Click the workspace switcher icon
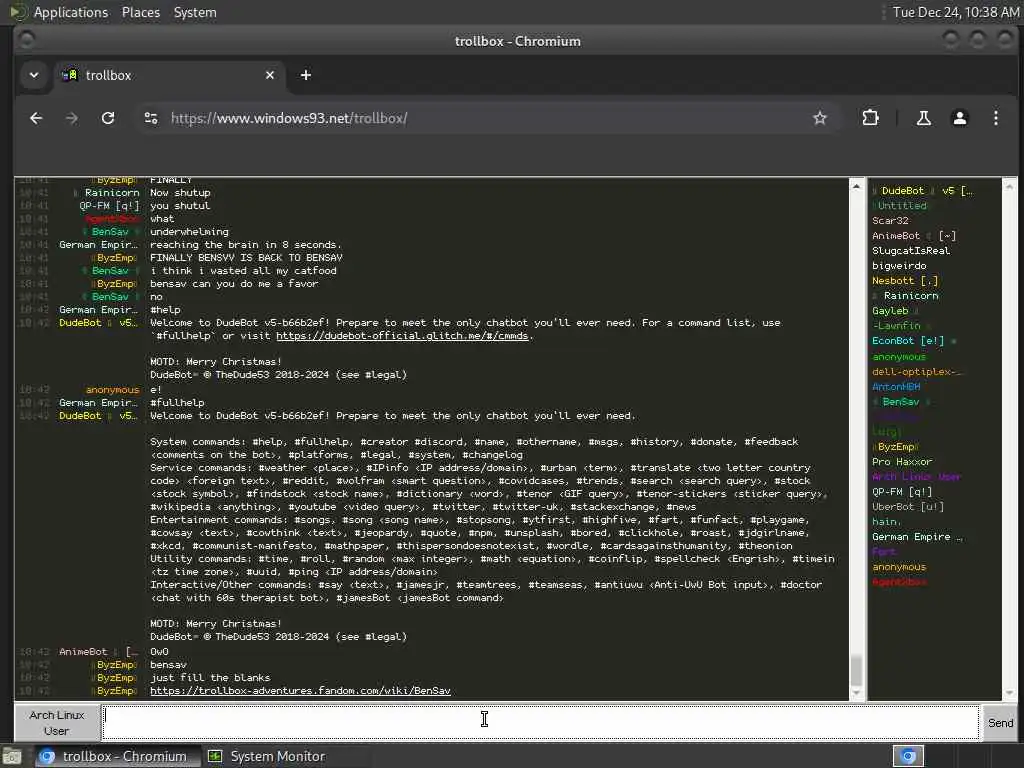This screenshot has width=1024, height=768. 908,756
